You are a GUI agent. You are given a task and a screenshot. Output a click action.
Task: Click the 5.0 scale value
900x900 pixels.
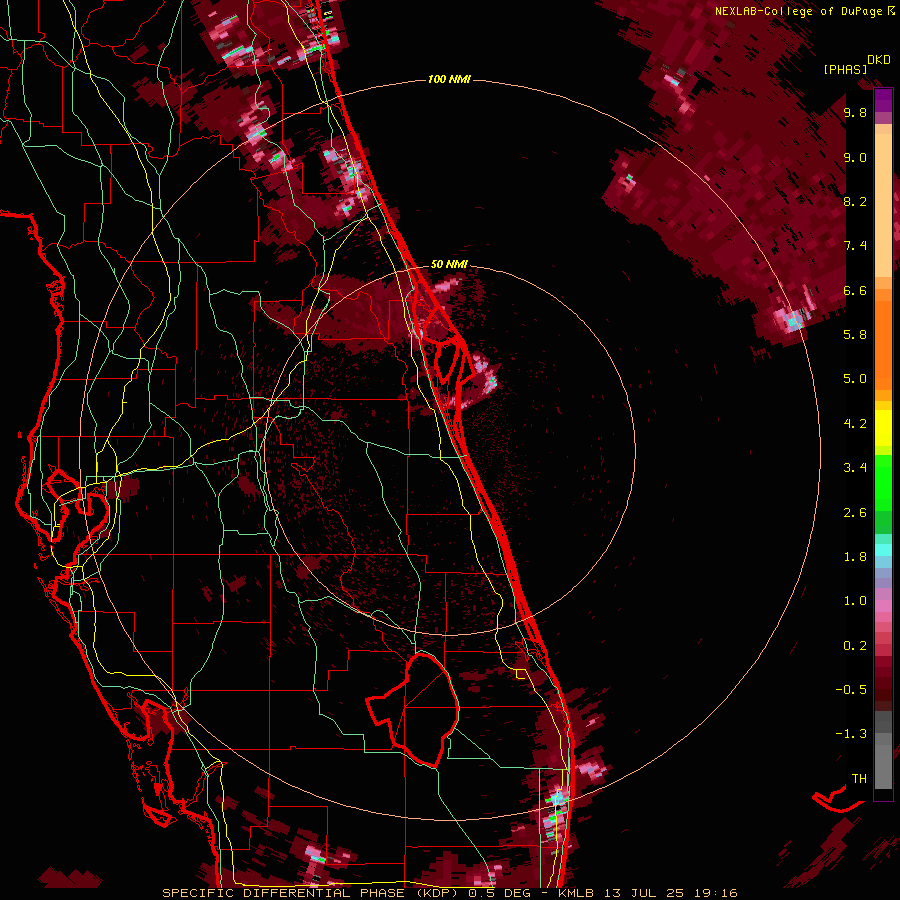point(855,379)
